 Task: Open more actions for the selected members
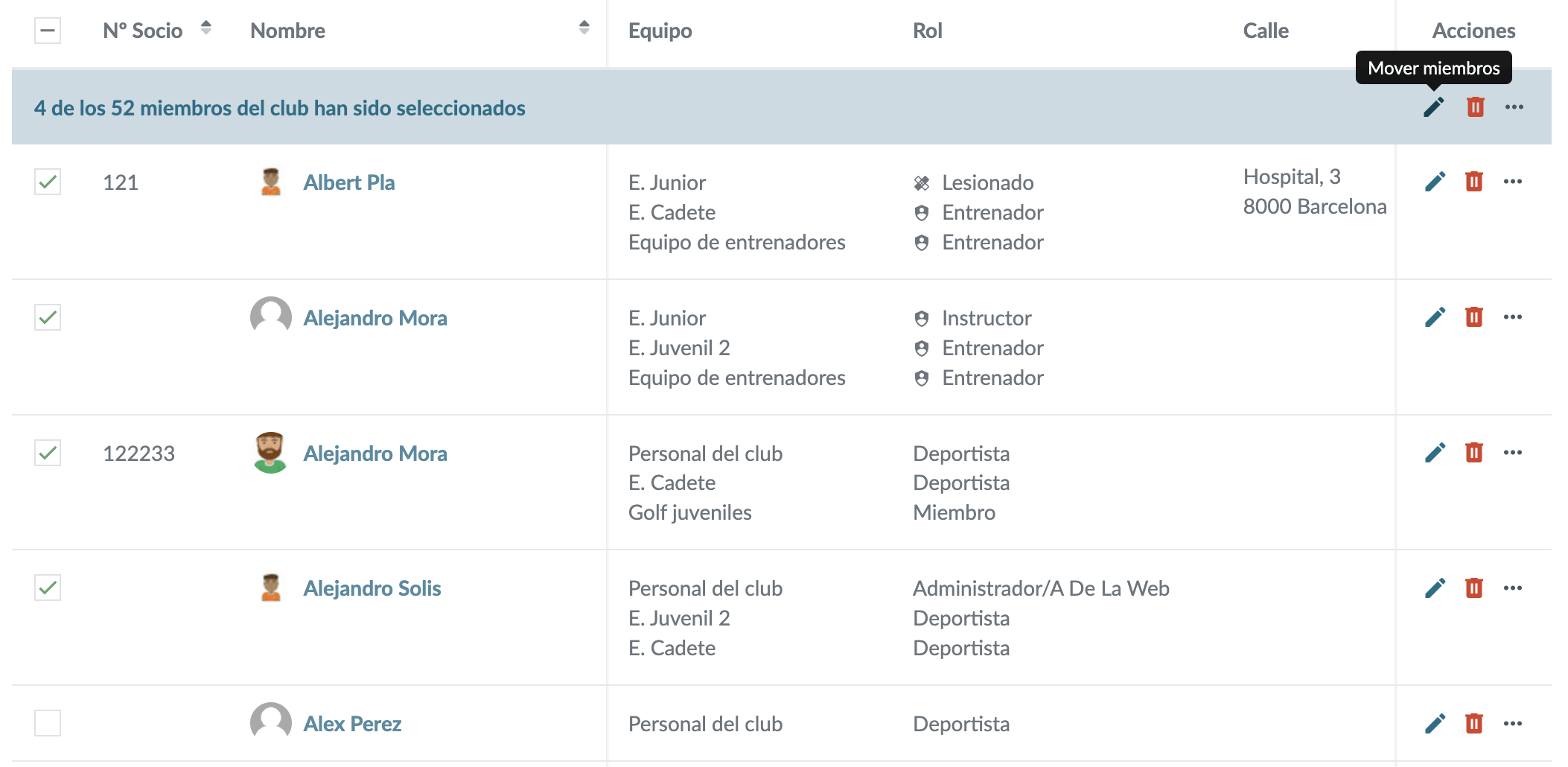pyautogui.click(x=1514, y=107)
